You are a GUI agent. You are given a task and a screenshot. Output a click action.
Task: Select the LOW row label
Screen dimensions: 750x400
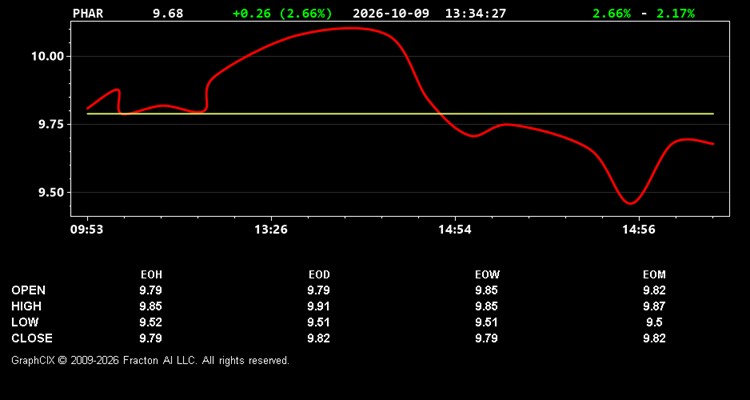pos(25,322)
